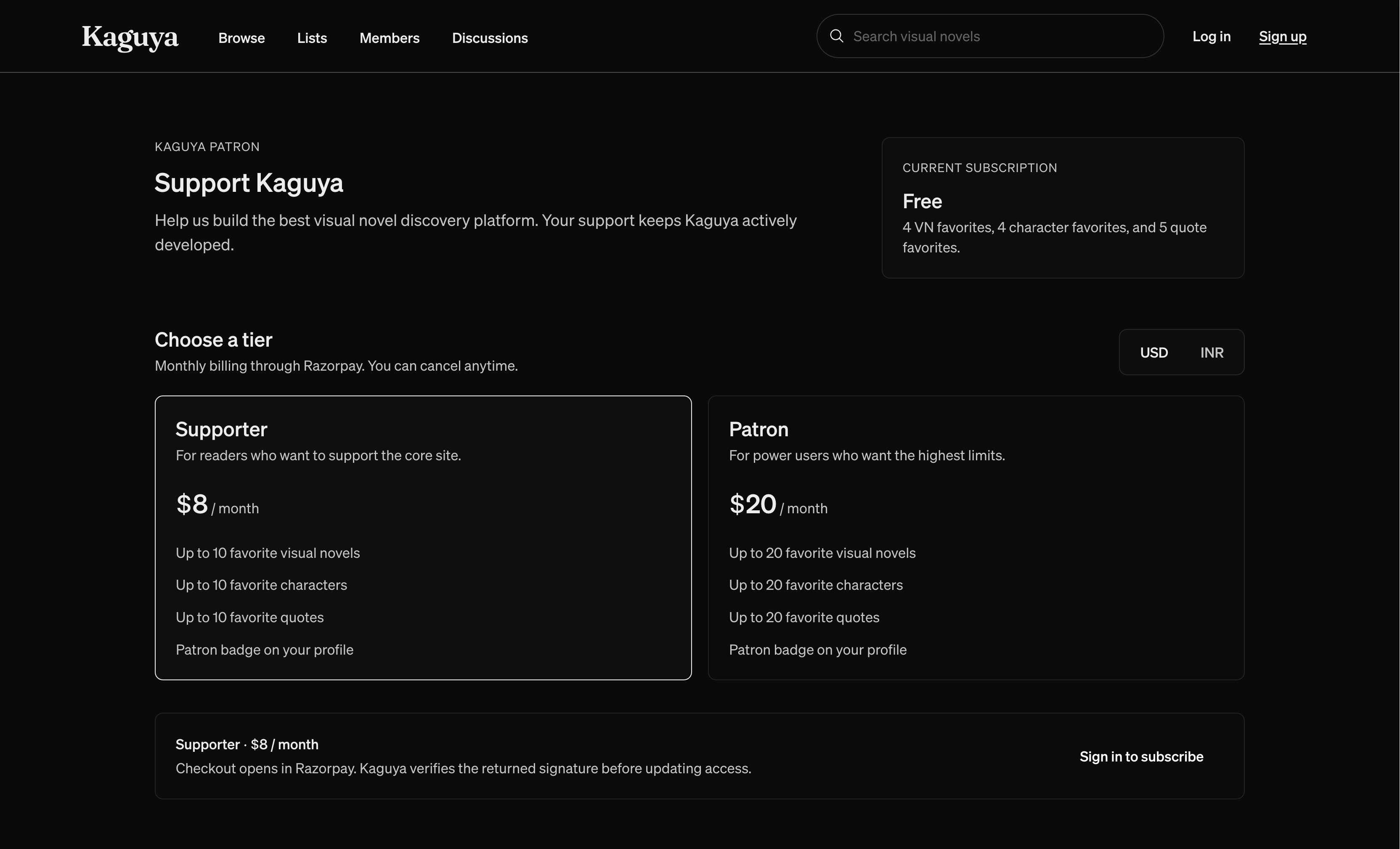
Task: Click the Current Subscription Free card
Action: click(x=1063, y=208)
